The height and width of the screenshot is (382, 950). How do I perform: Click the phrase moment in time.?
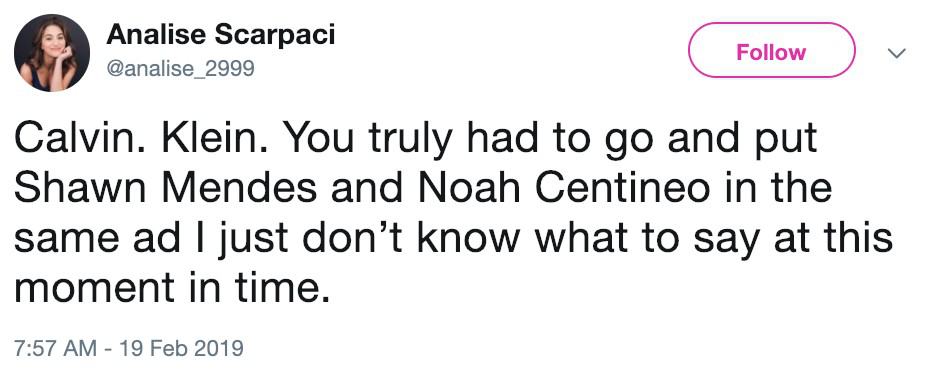point(173,286)
